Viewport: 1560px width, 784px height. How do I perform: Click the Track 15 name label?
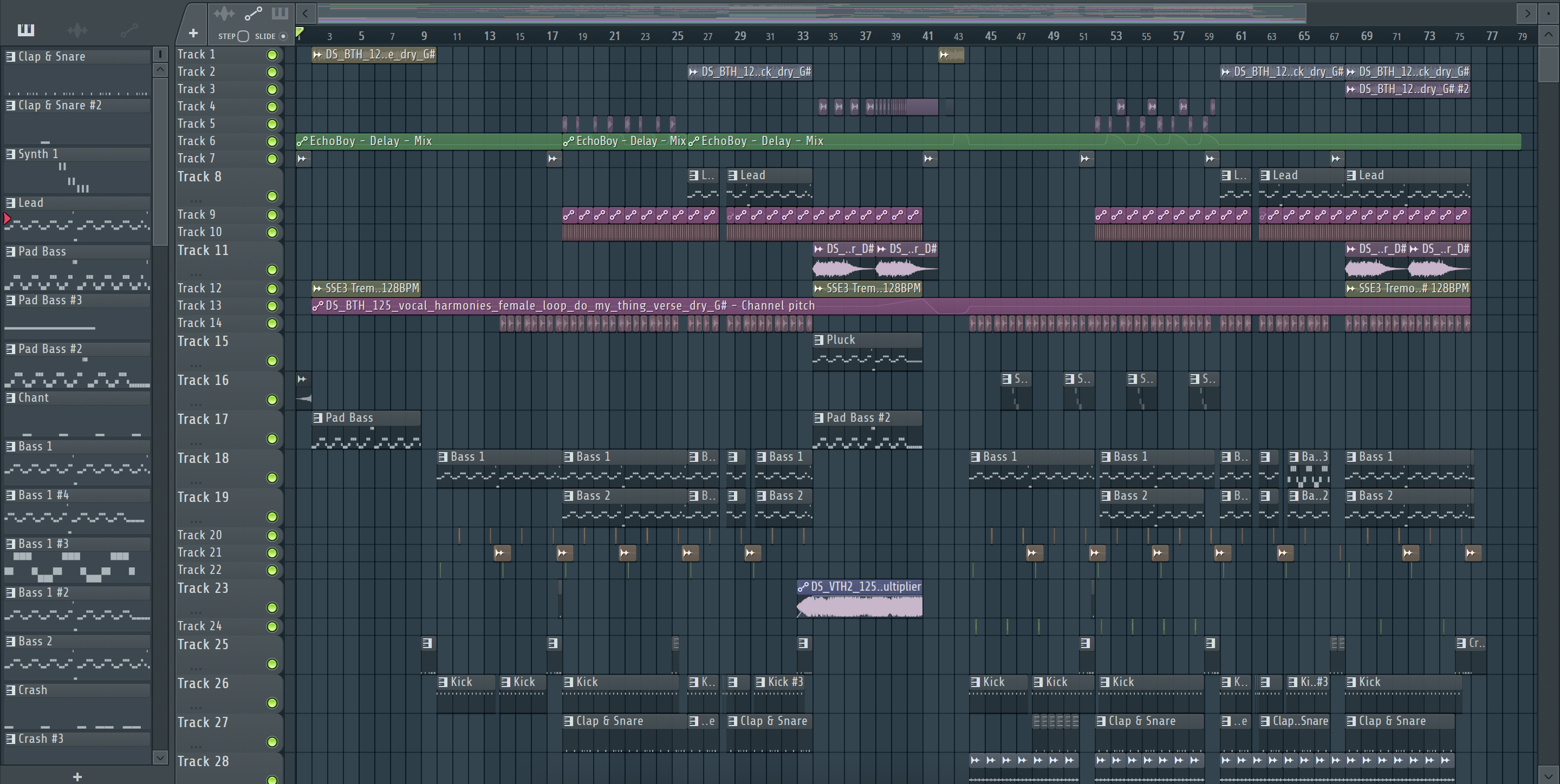(203, 342)
